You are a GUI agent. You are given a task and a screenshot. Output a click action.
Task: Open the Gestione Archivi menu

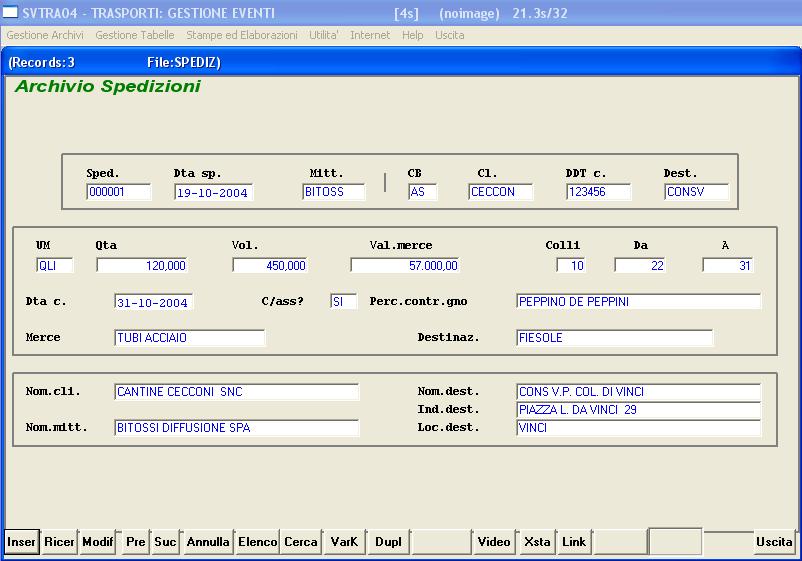[x=45, y=35]
